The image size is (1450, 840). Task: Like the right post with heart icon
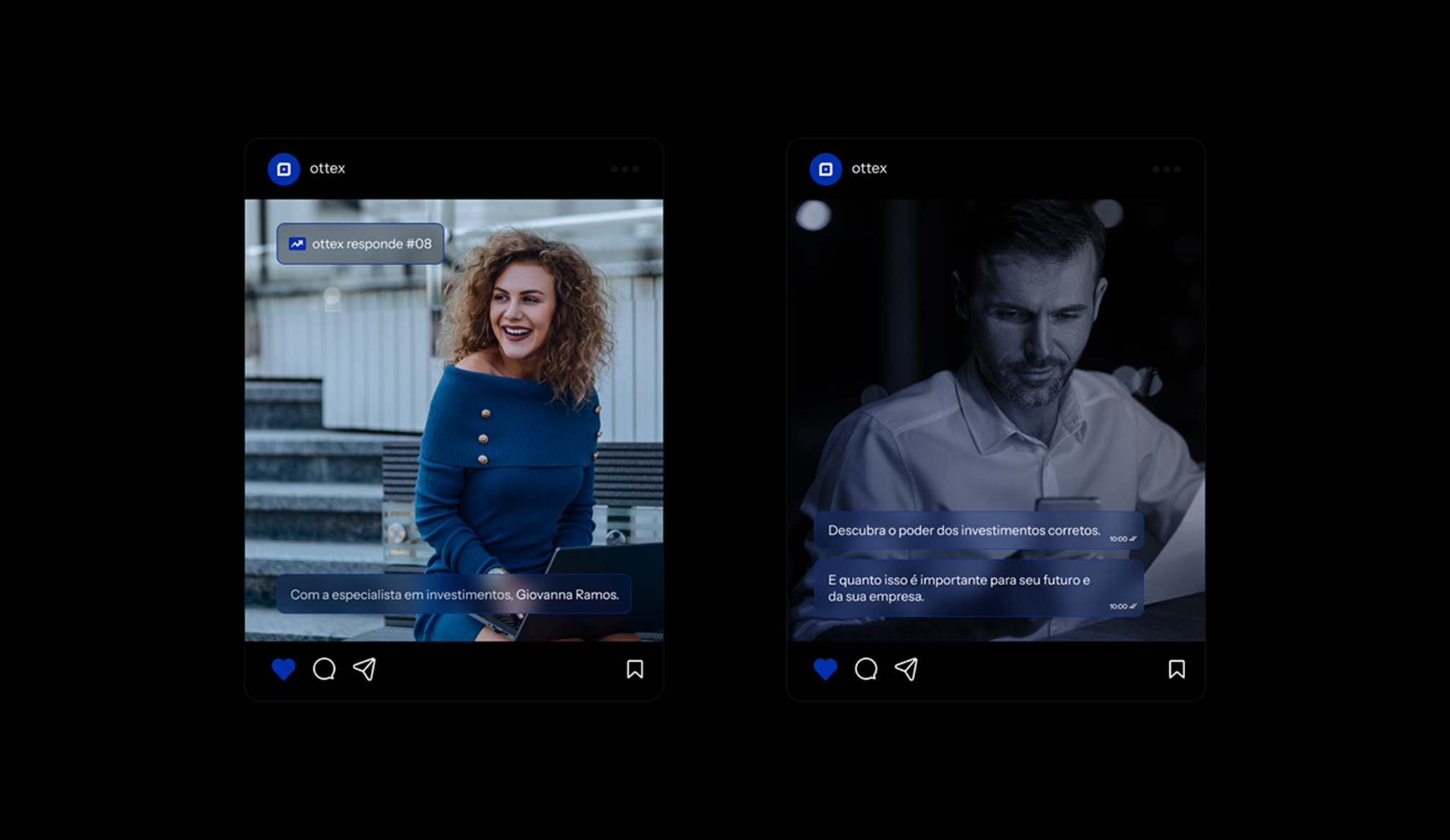tap(825, 669)
